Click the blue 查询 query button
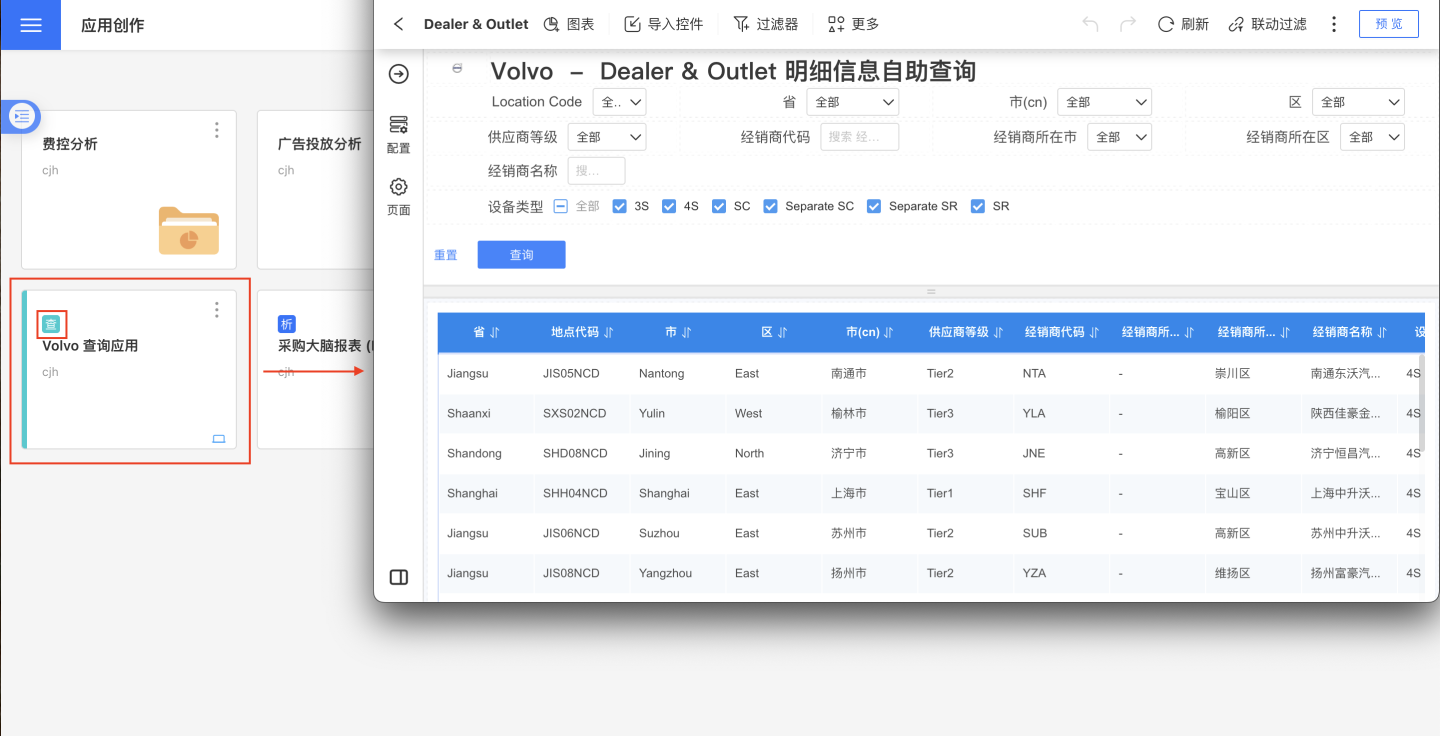 click(521, 255)
